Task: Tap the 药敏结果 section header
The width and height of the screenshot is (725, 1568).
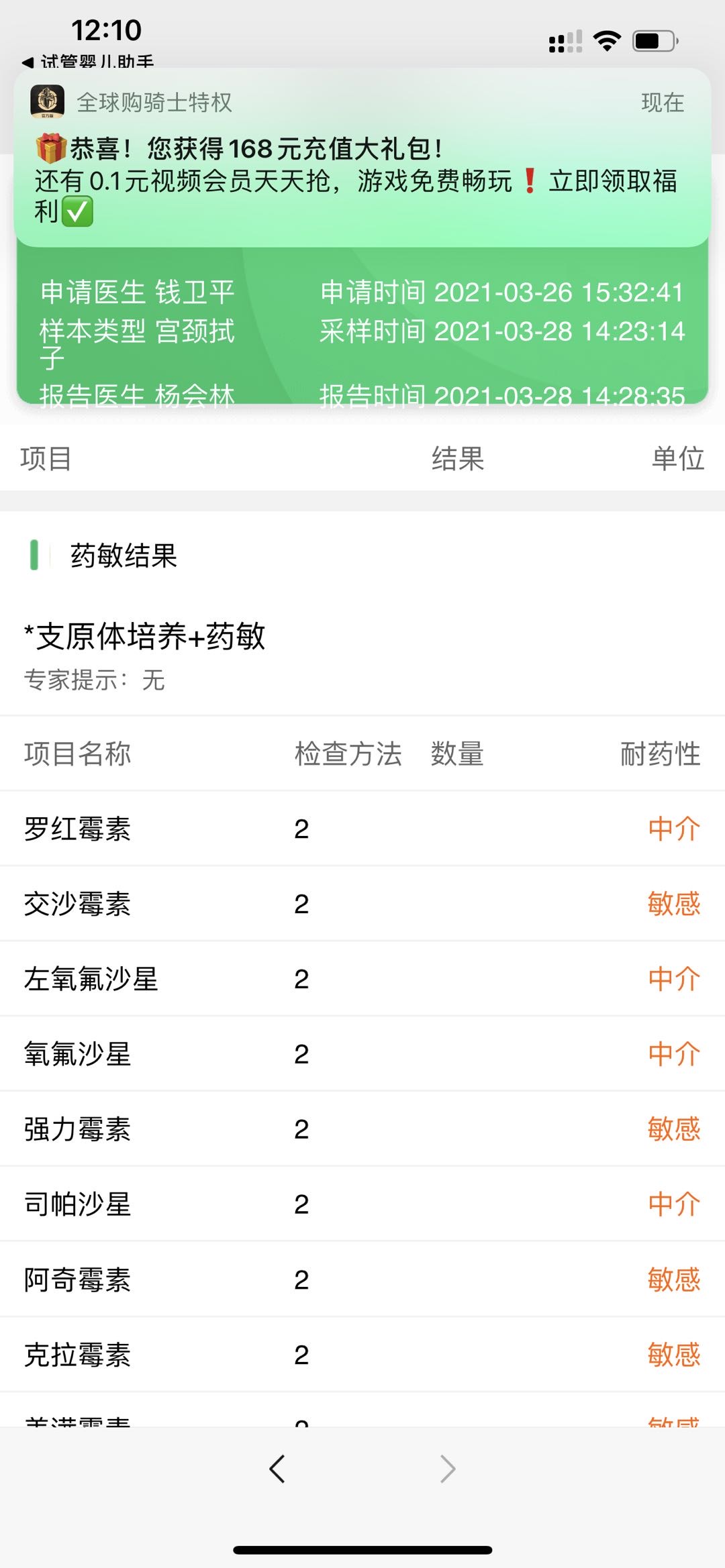Action: pos(124,556)
